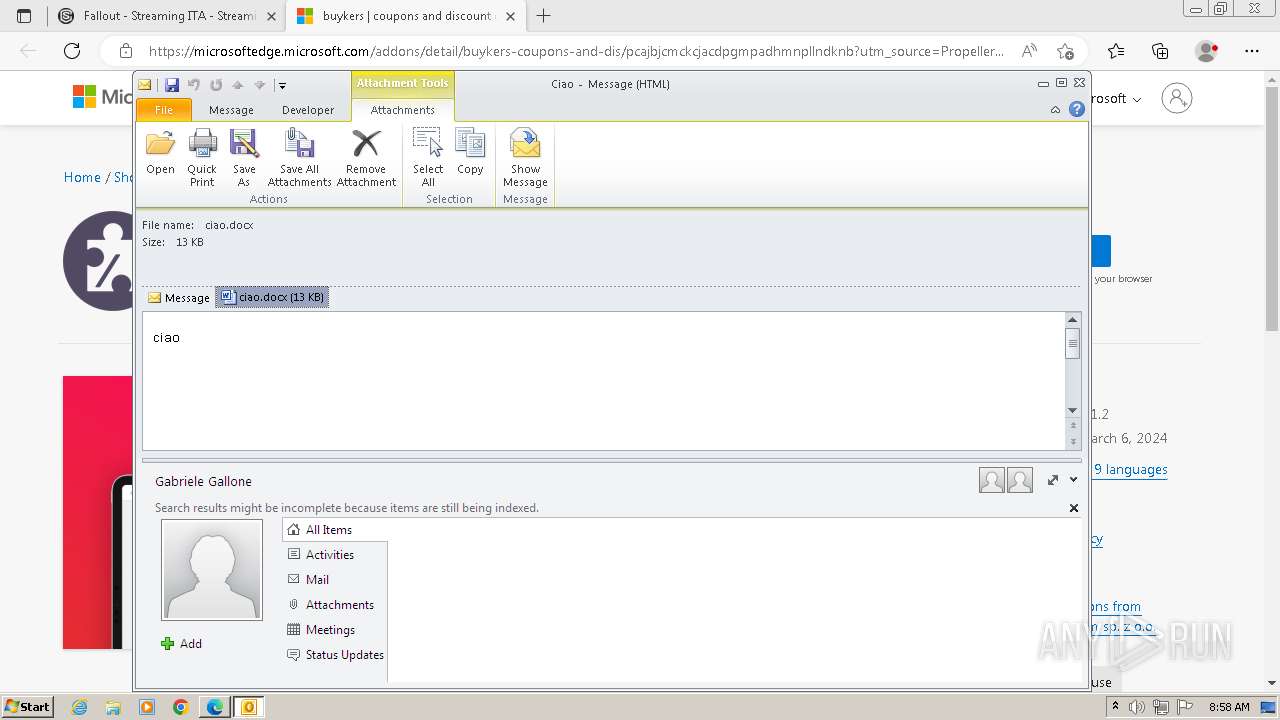Select Status Updates in the People Pane
The image size is (1280, 720).
[335, 655]
